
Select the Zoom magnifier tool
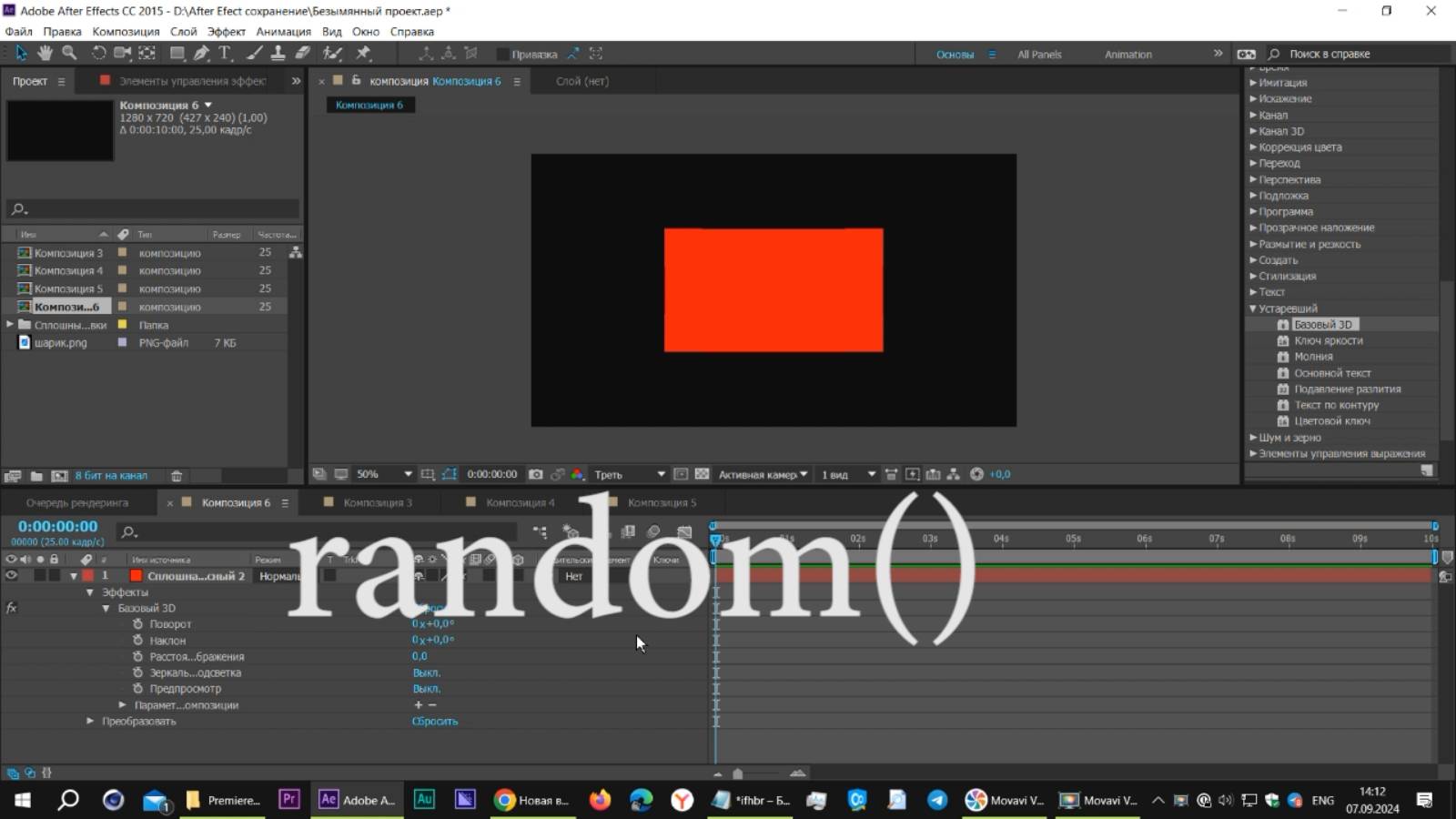click(x=69, y=54)
